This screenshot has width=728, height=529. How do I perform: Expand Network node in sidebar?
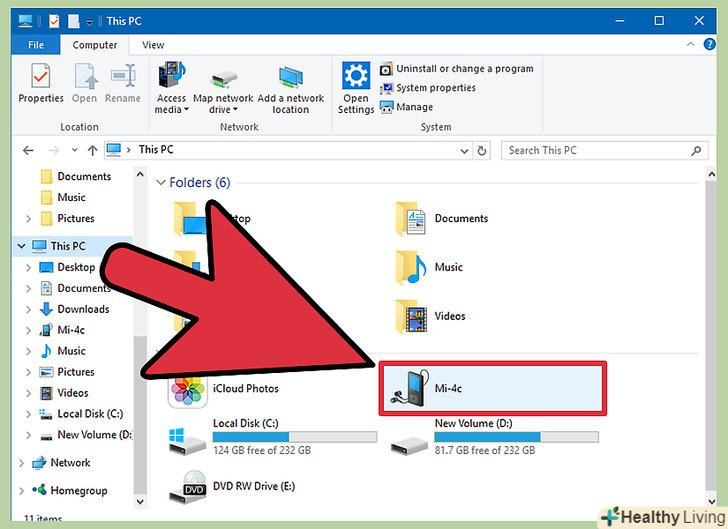click(21, 463)
